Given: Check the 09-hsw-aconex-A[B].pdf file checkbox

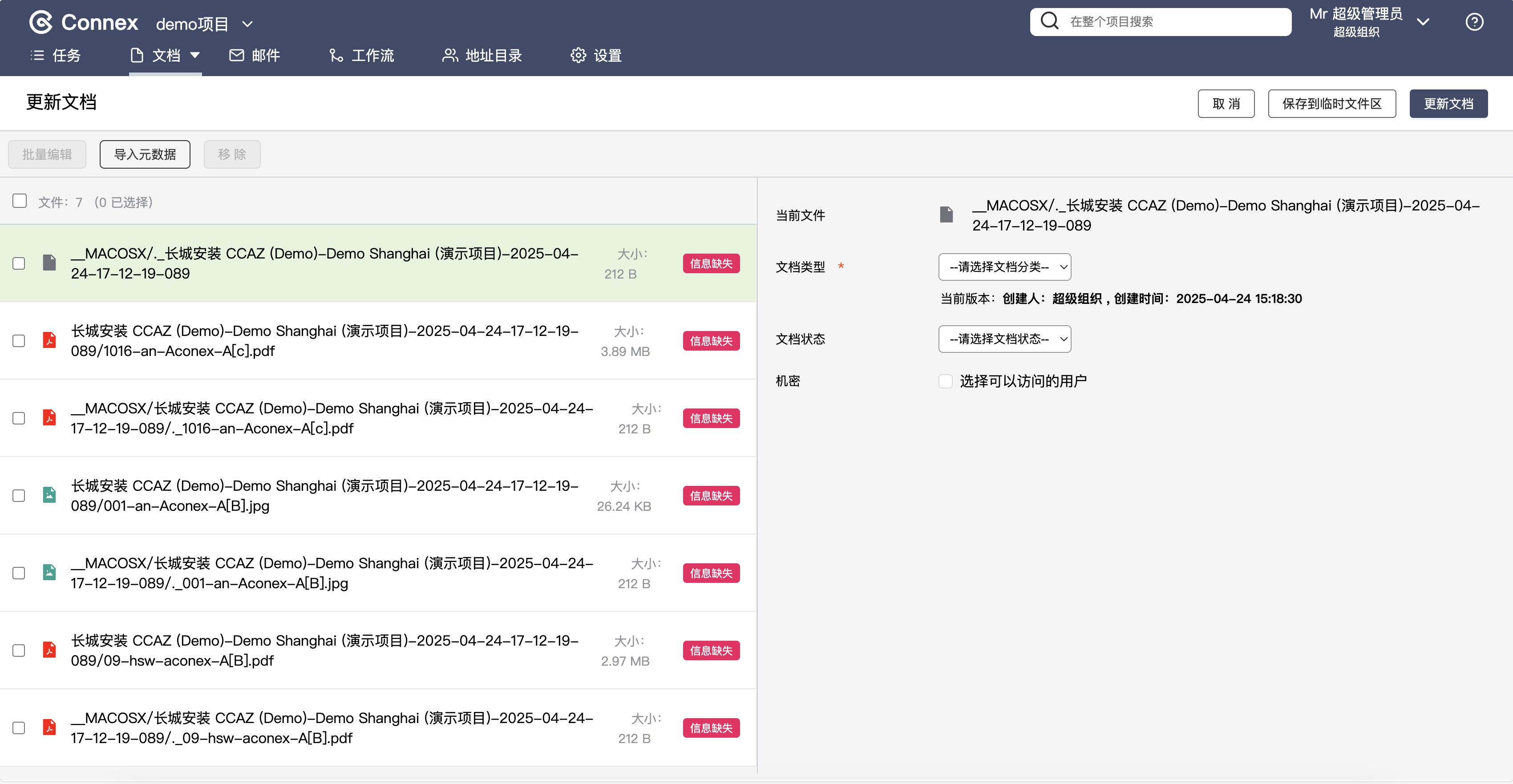Looking at the screenshot, I should [x=19, y=650].
